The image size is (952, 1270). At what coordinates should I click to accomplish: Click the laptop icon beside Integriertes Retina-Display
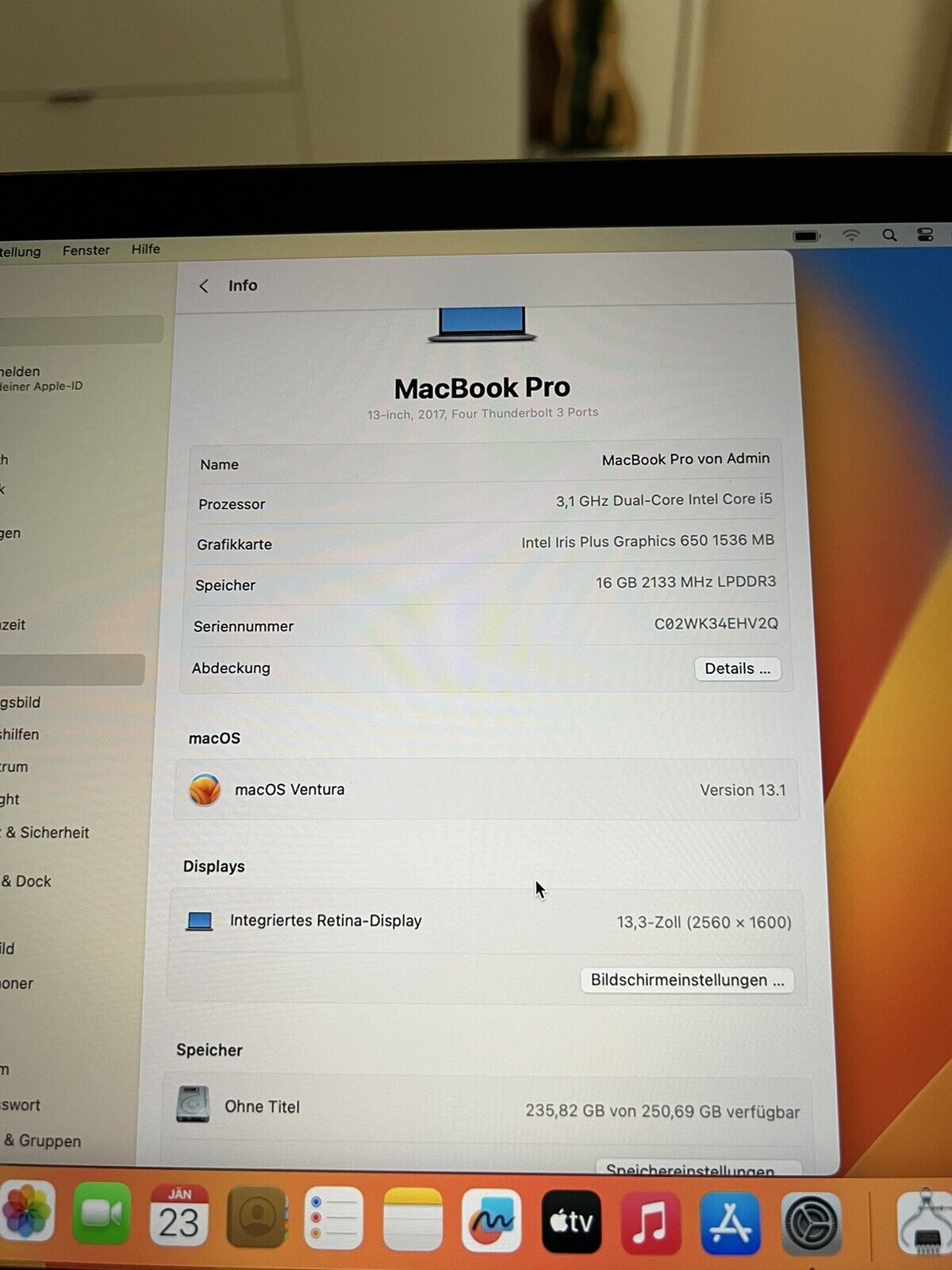click(199, 921)
